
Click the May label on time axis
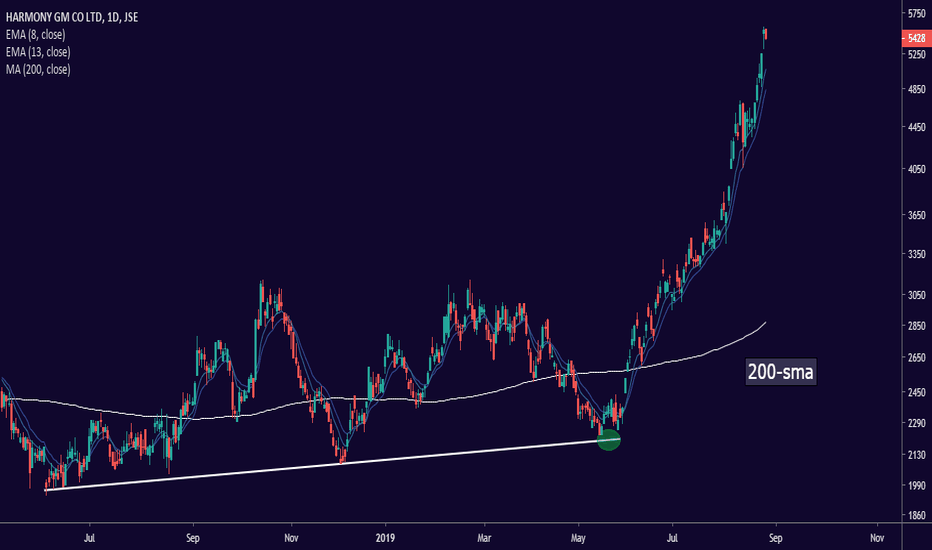(x=578, y=538)
